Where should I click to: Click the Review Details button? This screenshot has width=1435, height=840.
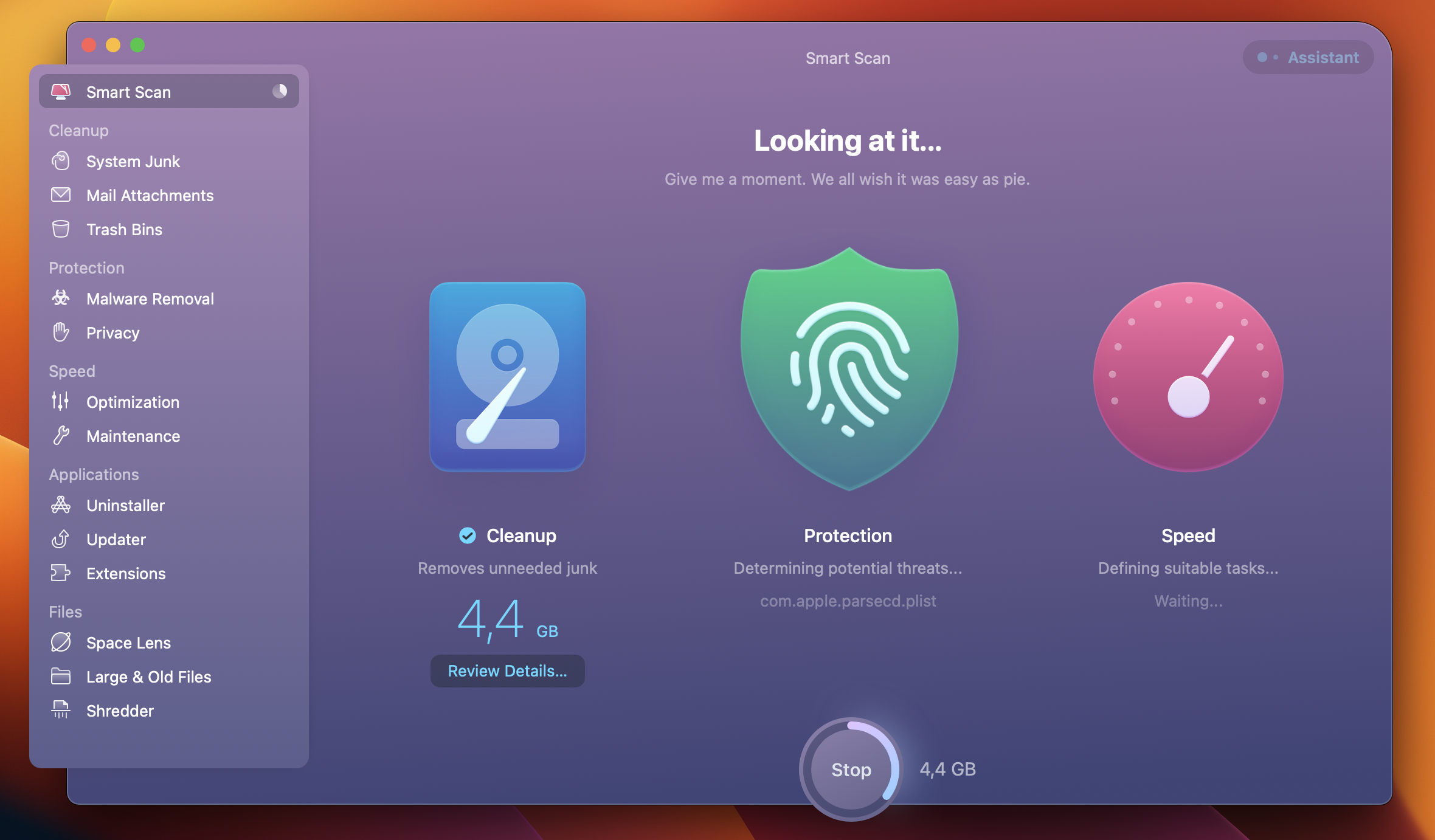pos(507,671)
